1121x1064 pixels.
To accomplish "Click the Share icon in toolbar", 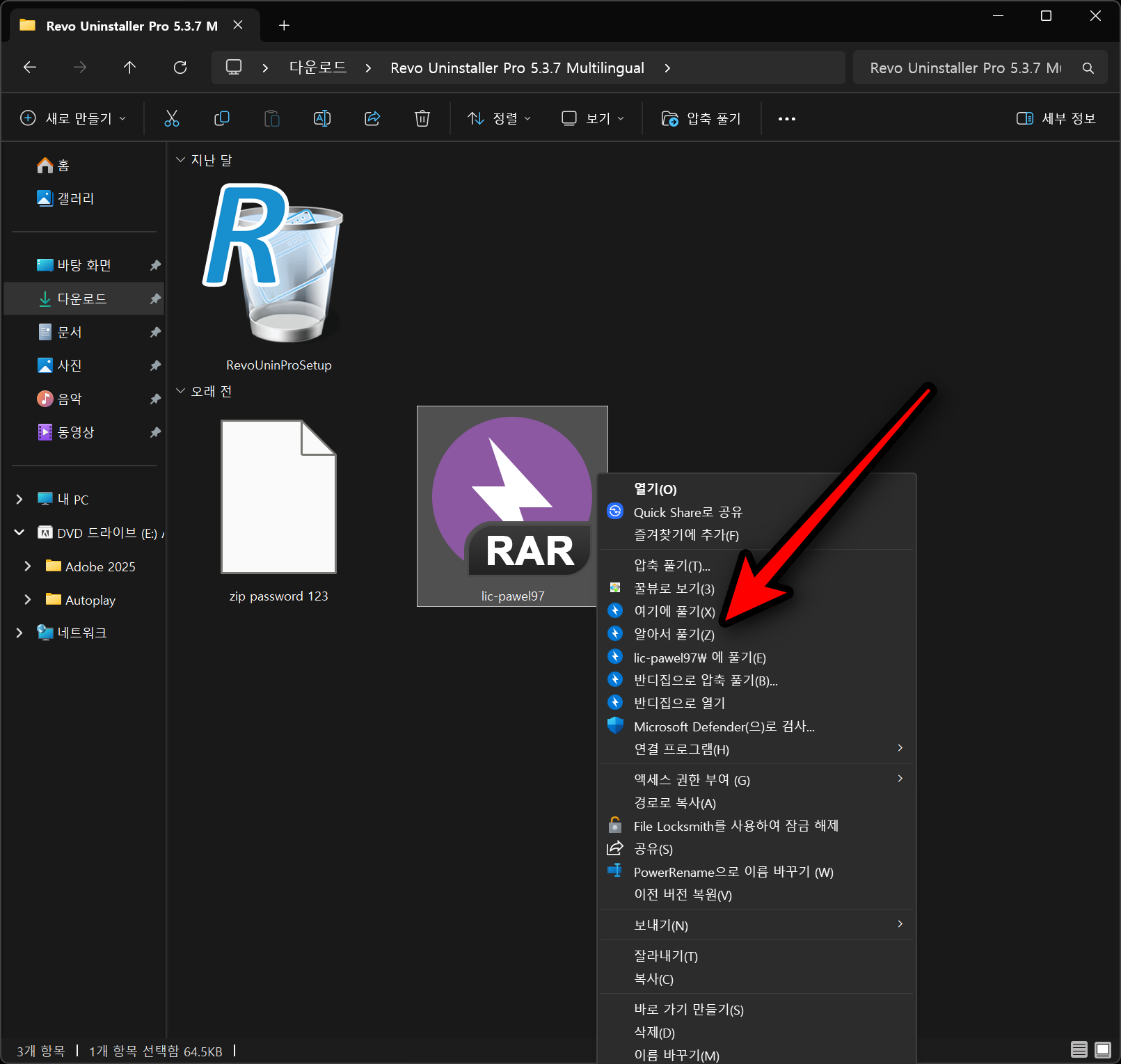I will tap(372, 118).
